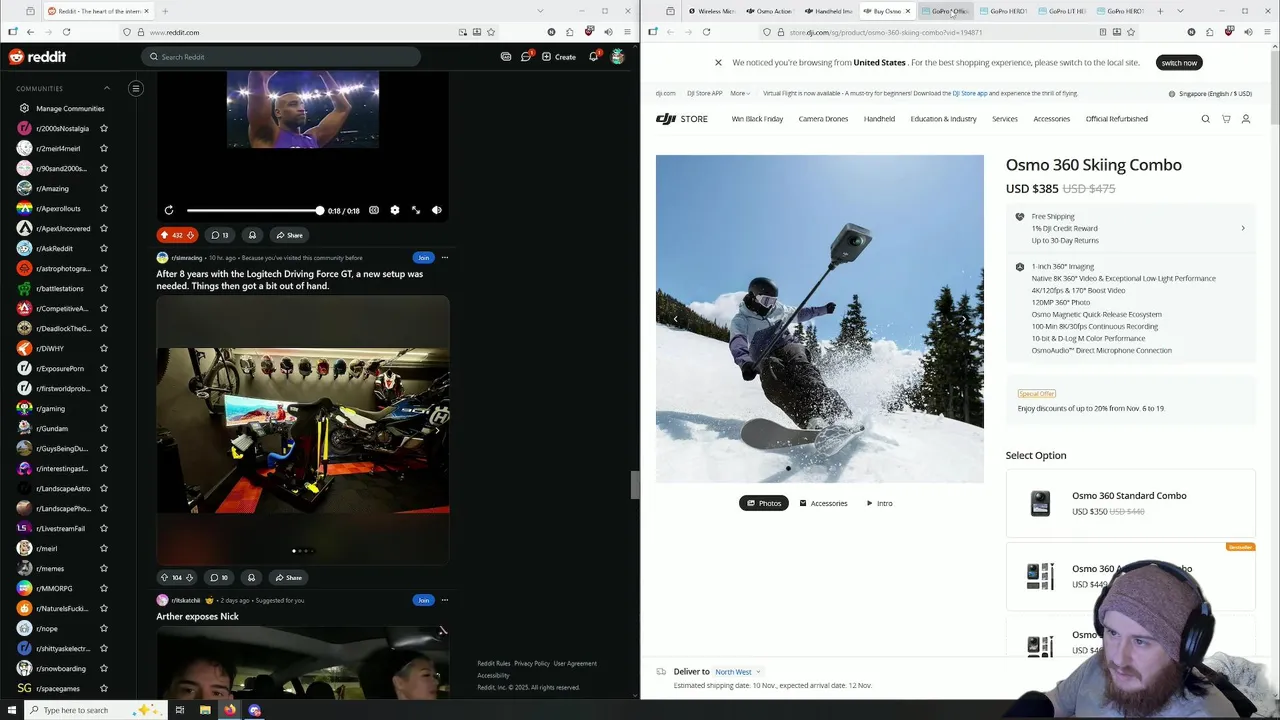
Task: Switch to Osmo Action browser tab
Action: (769, 11)
